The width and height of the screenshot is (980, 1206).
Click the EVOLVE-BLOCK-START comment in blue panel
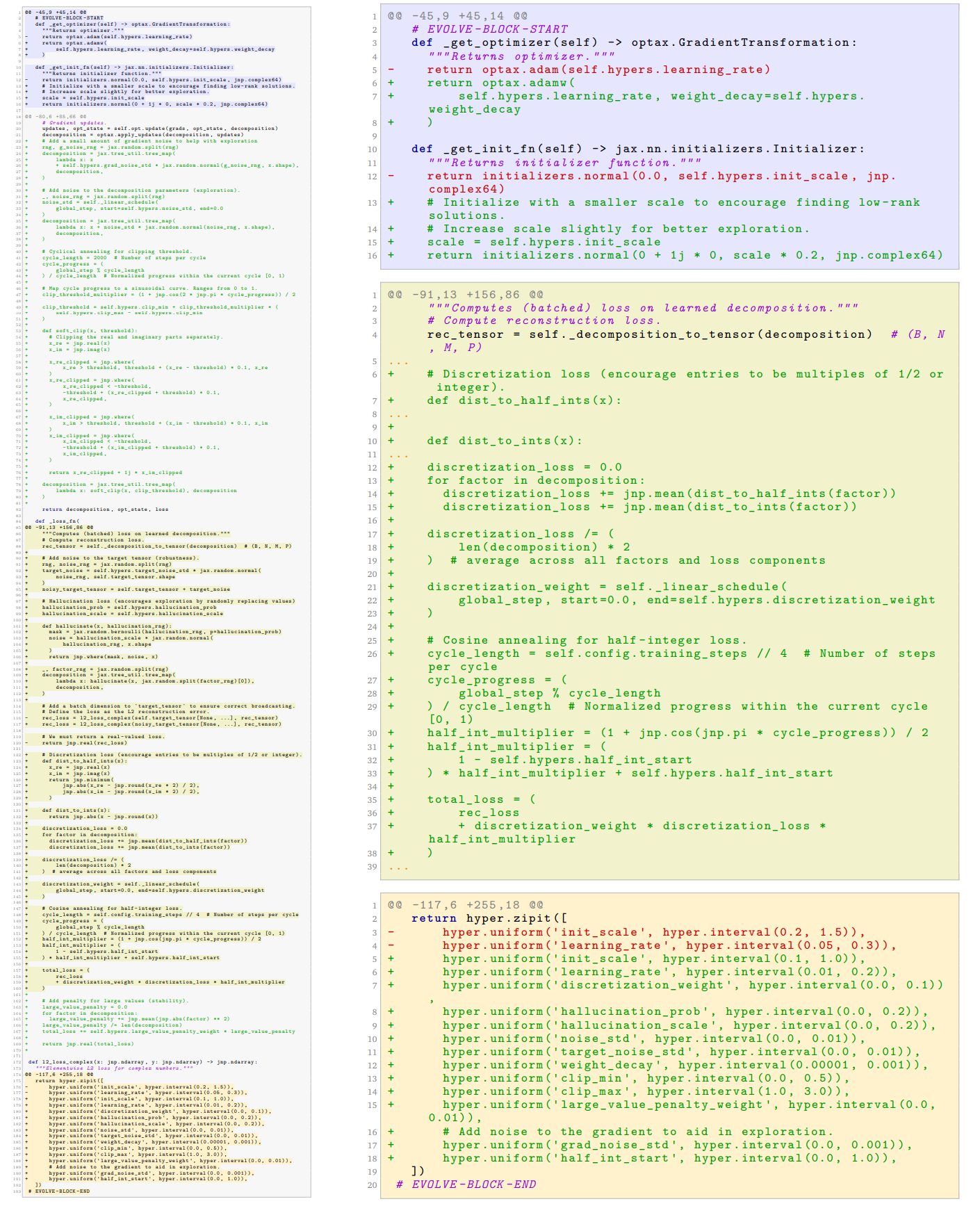click(x=489, y=29)
